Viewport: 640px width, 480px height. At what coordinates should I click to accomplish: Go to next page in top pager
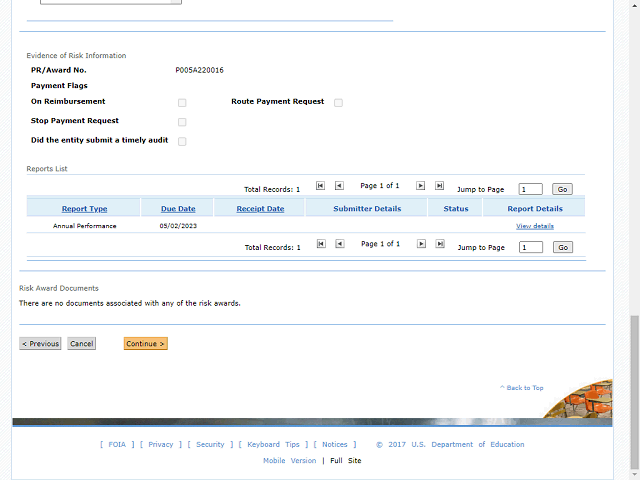pos(420,186)
